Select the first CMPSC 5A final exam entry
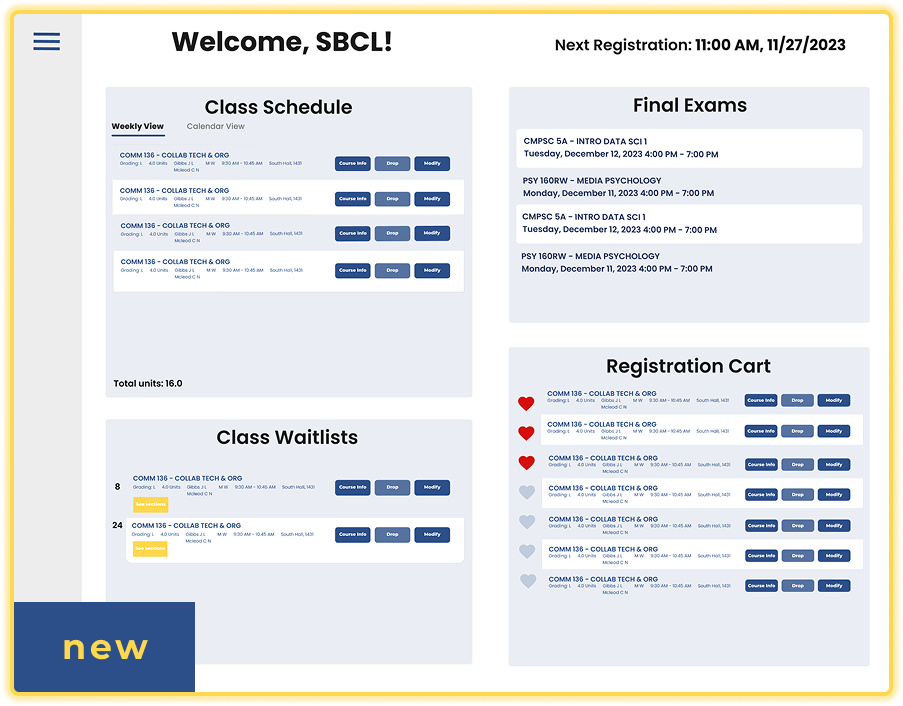Image resolution: width=903 pixels, height=706 pixels. click(689, 148)
